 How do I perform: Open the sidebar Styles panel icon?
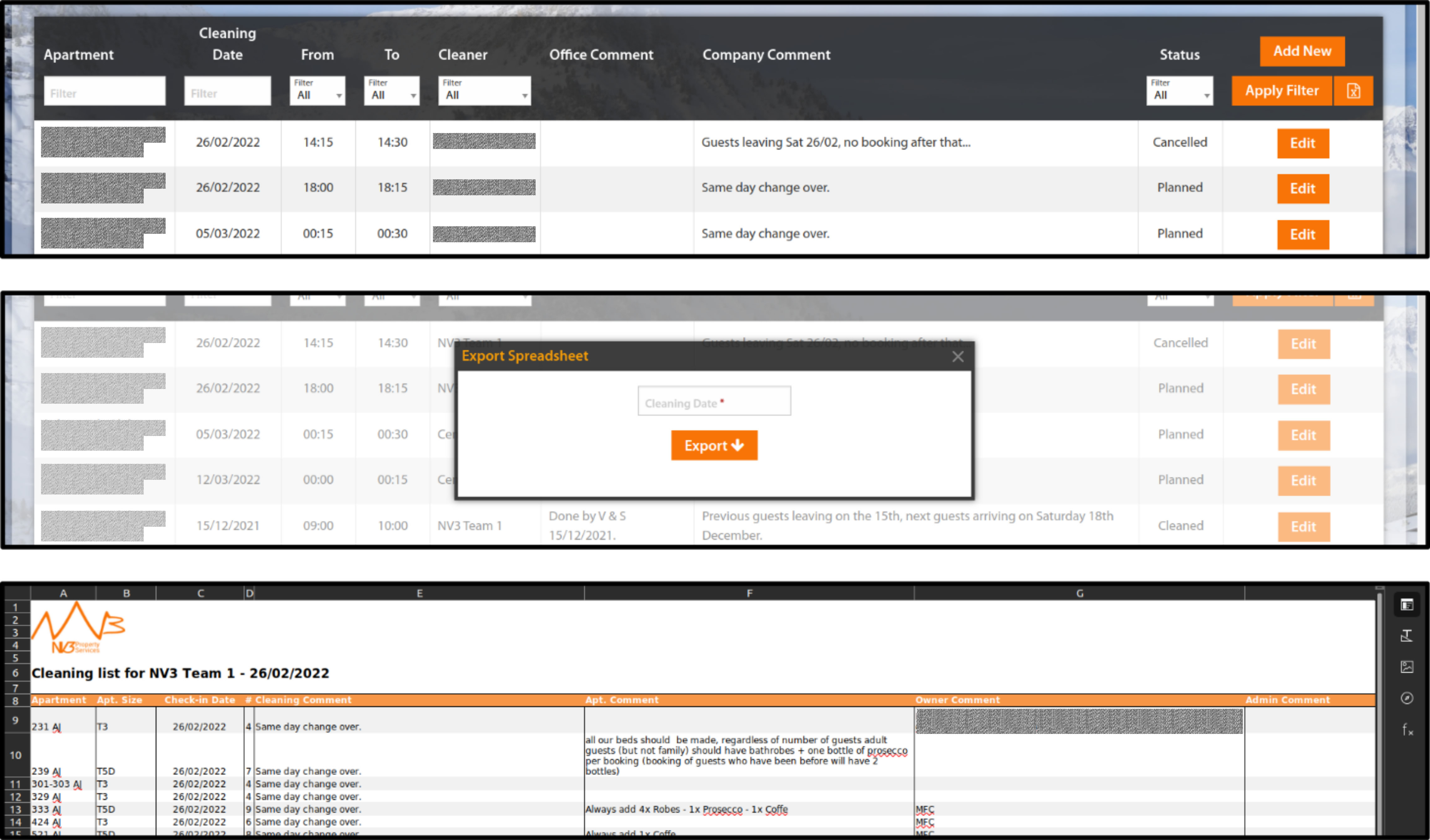pos(1406,636)
